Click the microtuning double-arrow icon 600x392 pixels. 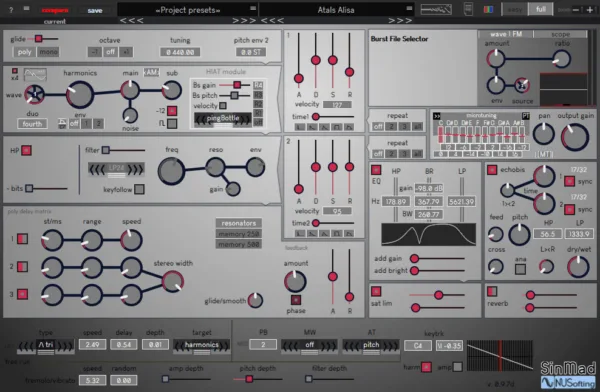pos(437,116)
